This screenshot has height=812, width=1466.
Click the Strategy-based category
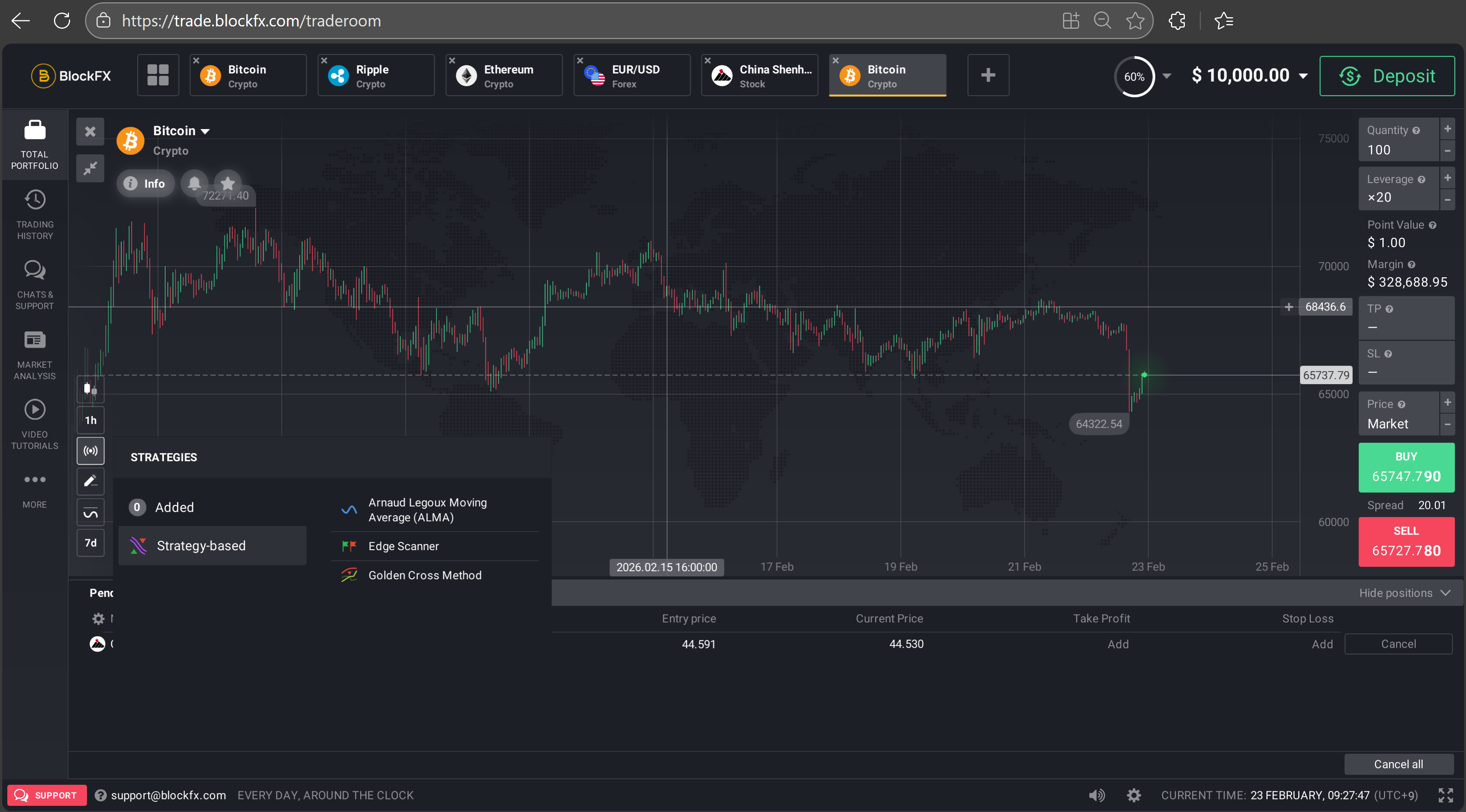212,546
